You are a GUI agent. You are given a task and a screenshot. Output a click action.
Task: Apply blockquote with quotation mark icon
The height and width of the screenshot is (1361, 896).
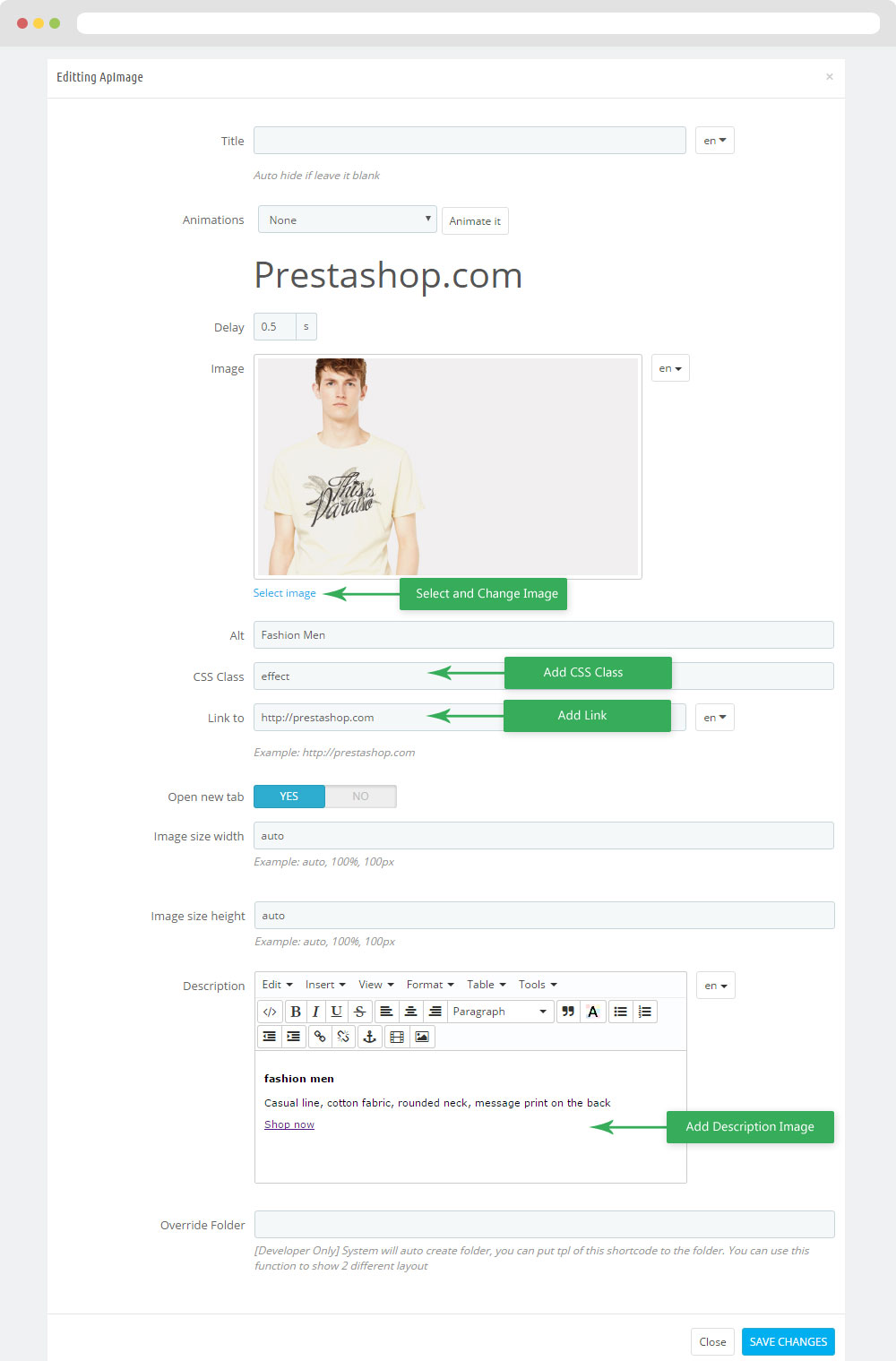568,1012
